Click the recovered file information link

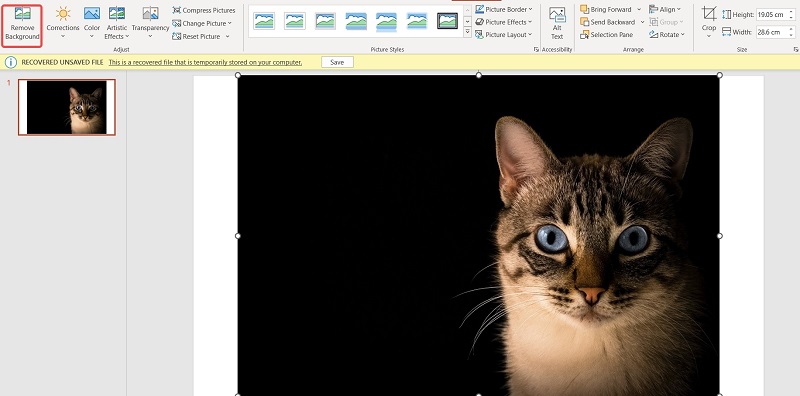pos(205,62)
